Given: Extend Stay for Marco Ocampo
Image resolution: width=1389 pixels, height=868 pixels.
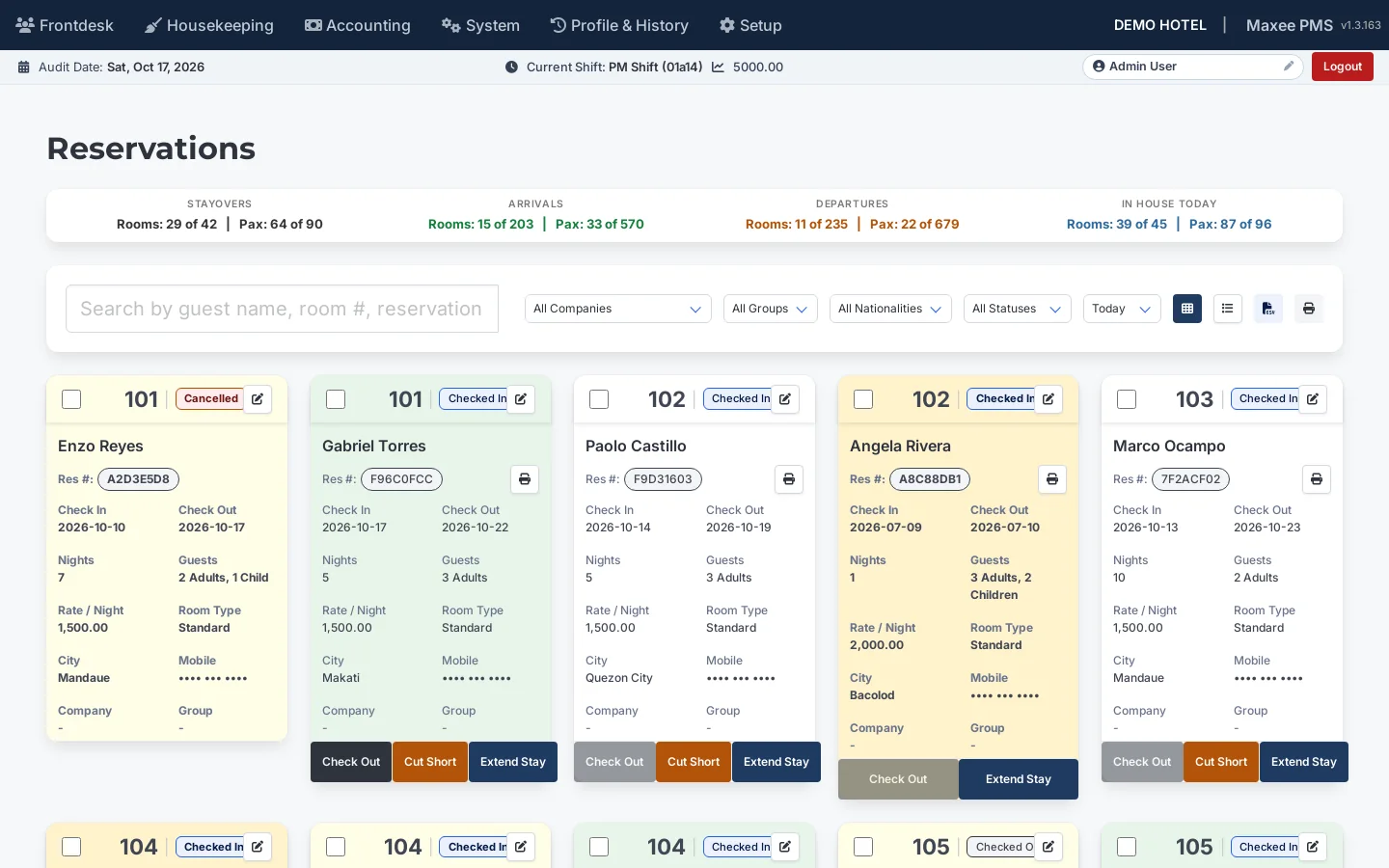Looking at the screenshot, I should tap(1304, 762).
